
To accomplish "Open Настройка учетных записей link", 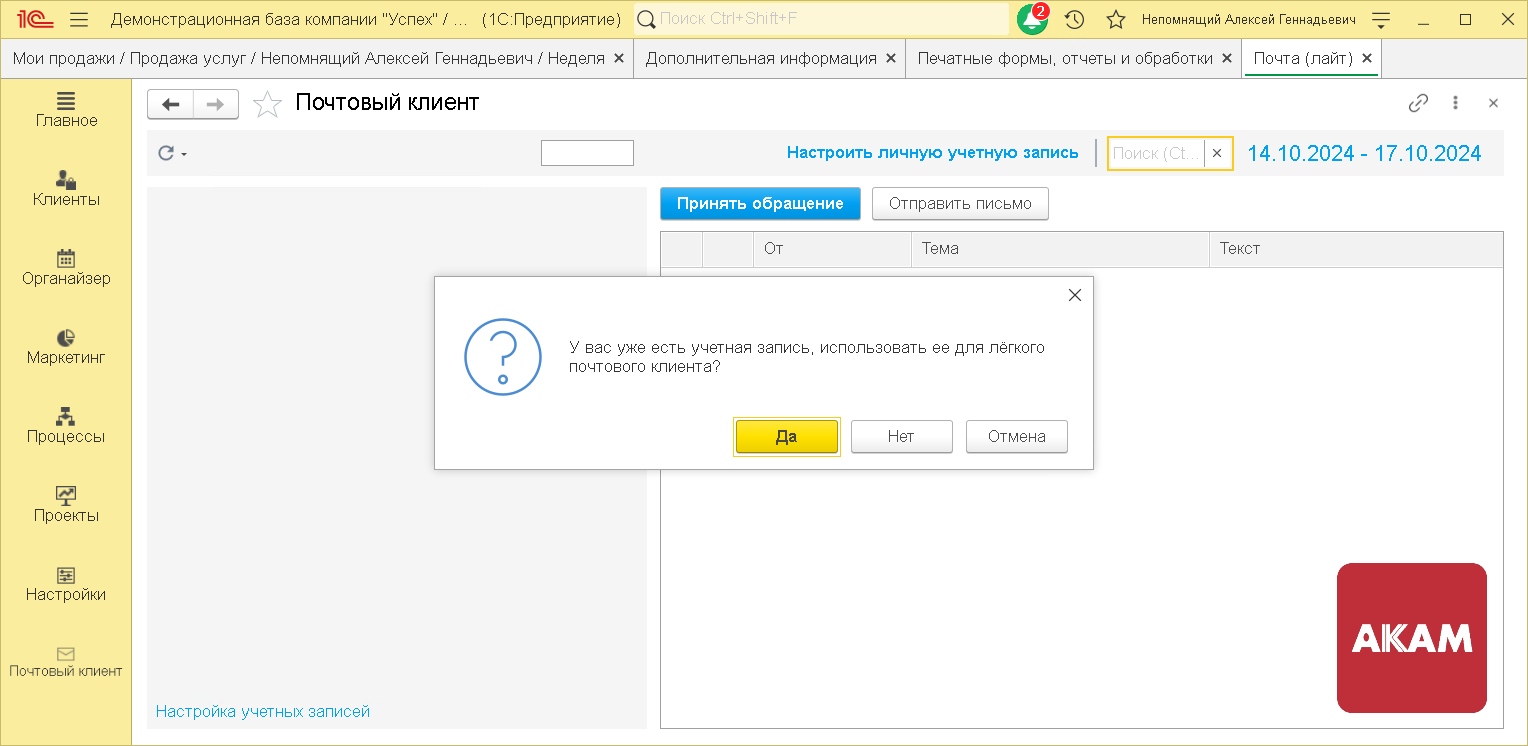I will click(263, 711).
